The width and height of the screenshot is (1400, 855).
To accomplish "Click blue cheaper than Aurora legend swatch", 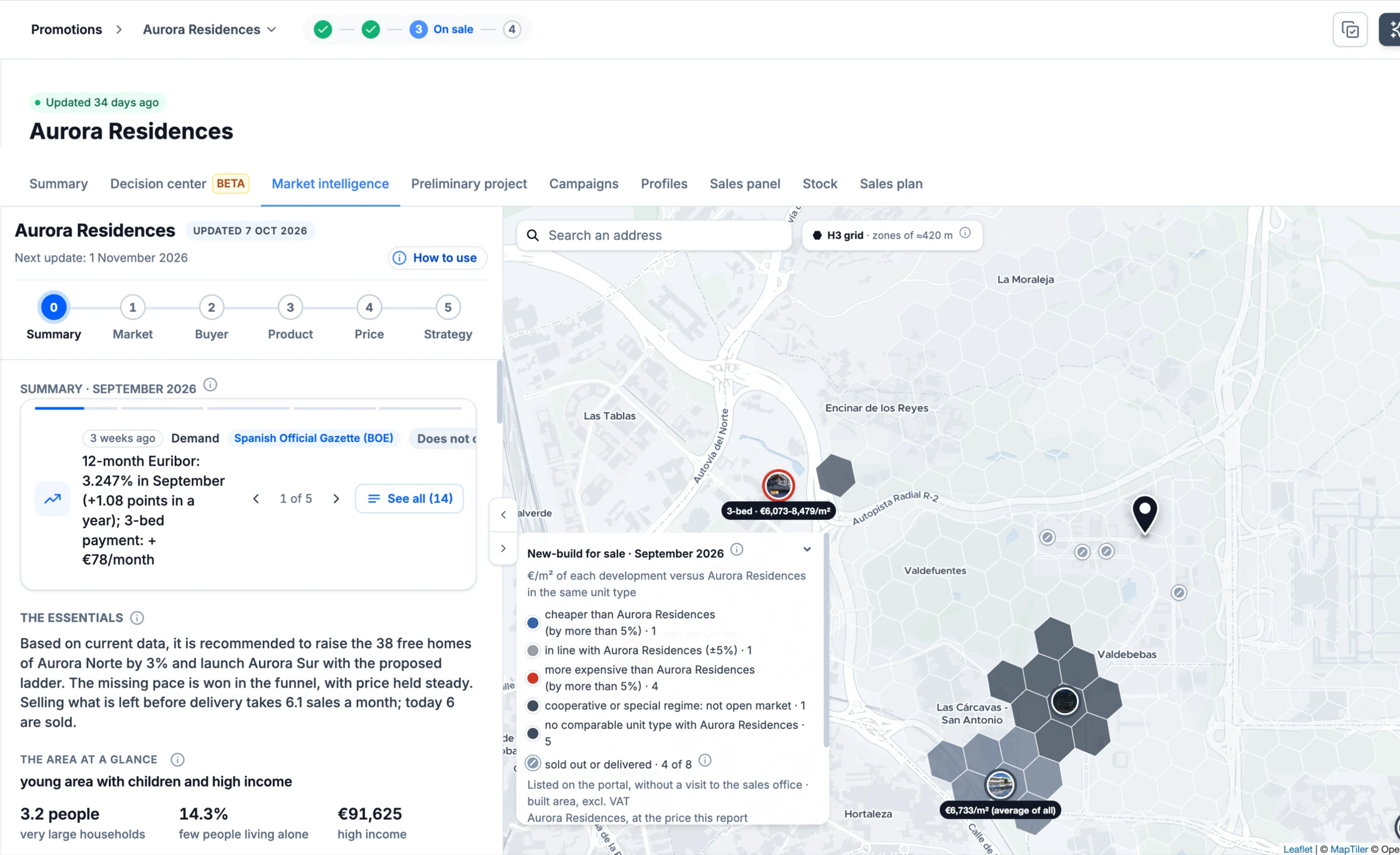I will coord(533,623).
